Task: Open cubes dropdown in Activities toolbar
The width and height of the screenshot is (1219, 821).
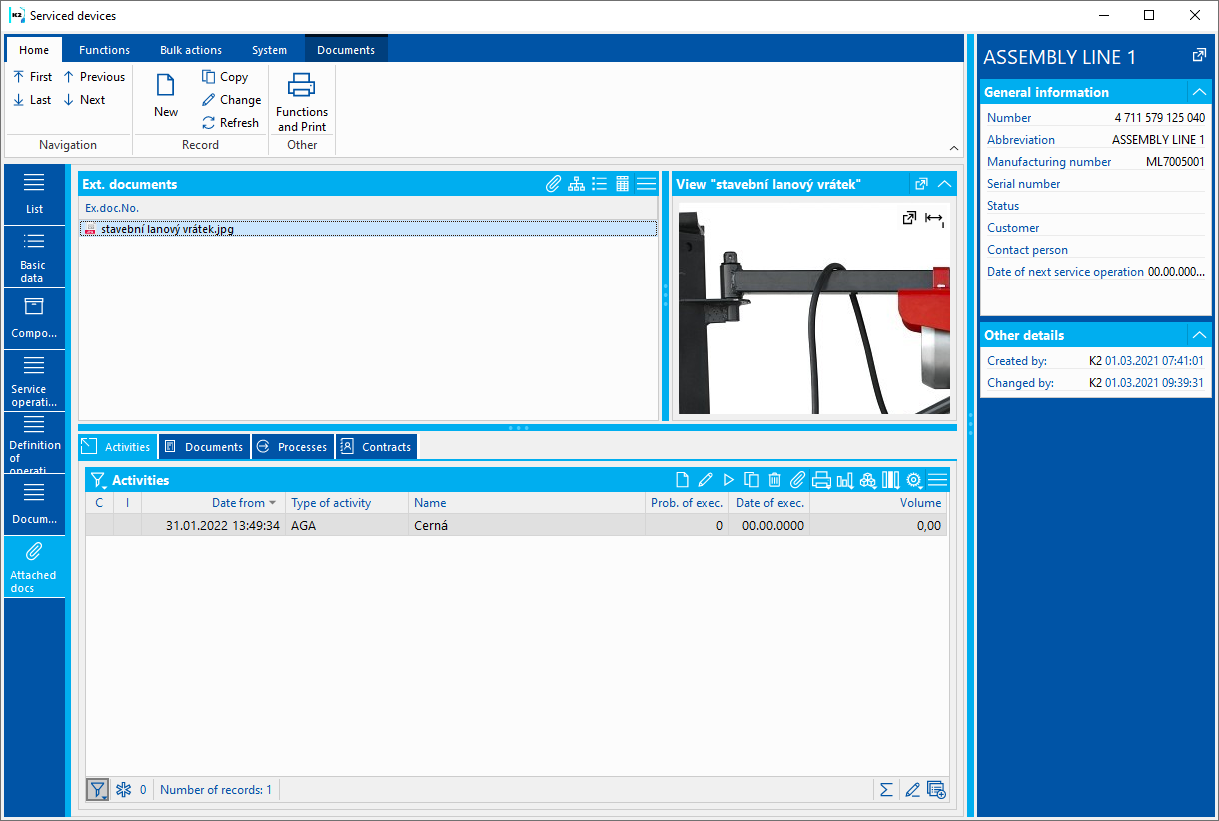Action: (868, 480)
